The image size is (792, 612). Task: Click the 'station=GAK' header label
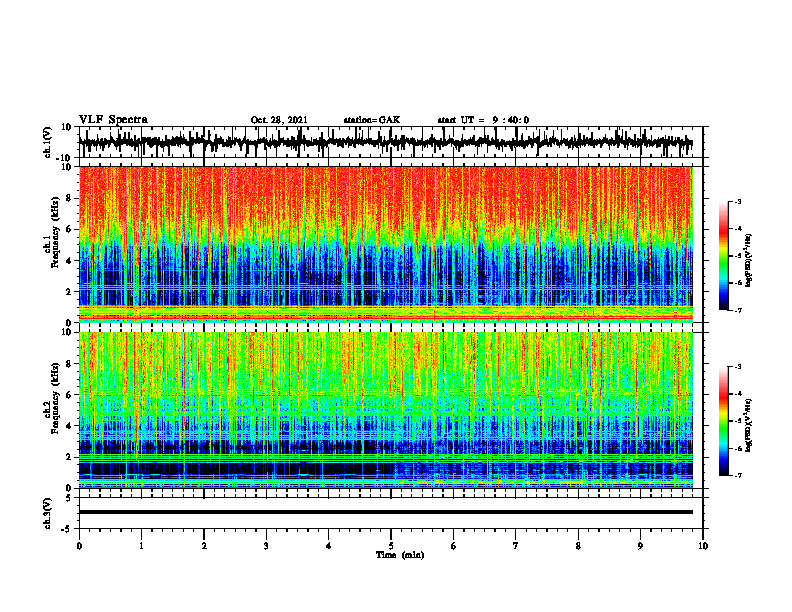tap(372, 120)
